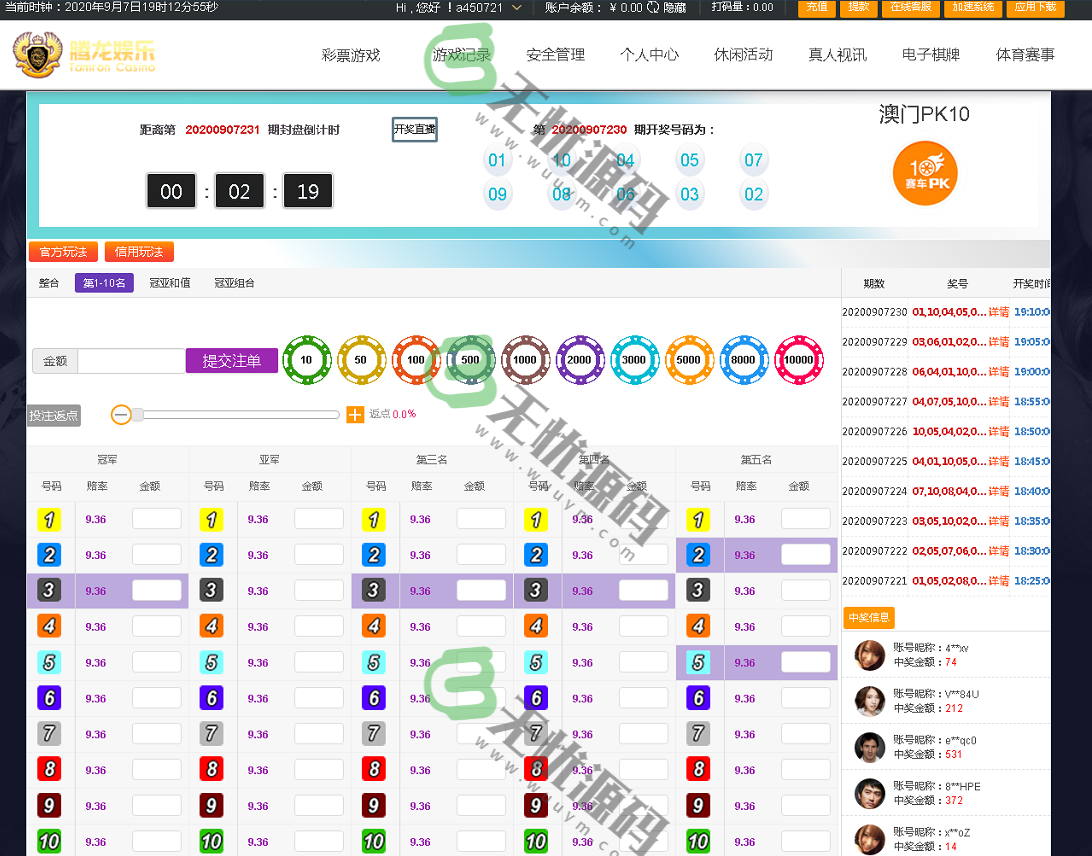Screen dimensions: 1092x856
Task: Click number ball 10 in 第五名 column
Action: click(x=698, y=841)
